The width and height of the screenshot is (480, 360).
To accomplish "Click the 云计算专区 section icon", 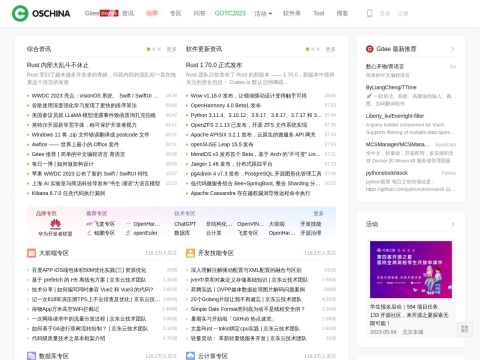I will coord(190,356).
